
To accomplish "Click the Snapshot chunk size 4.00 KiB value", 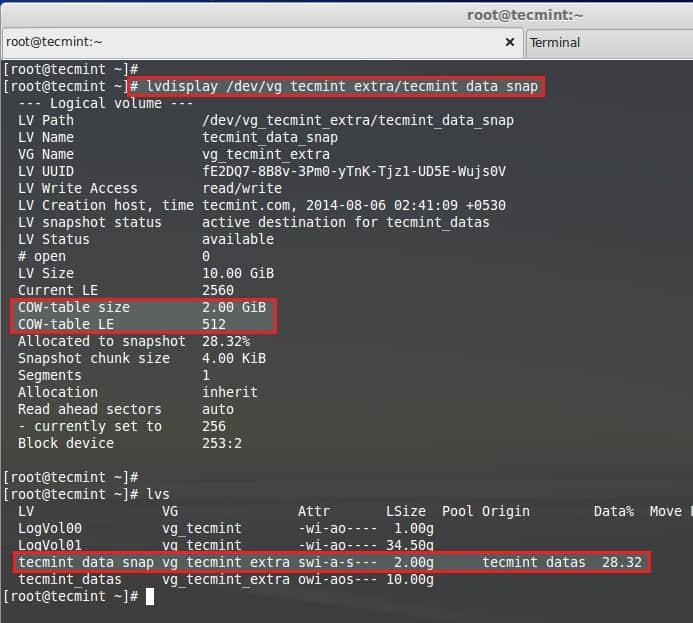I will [x=233, y=358].
